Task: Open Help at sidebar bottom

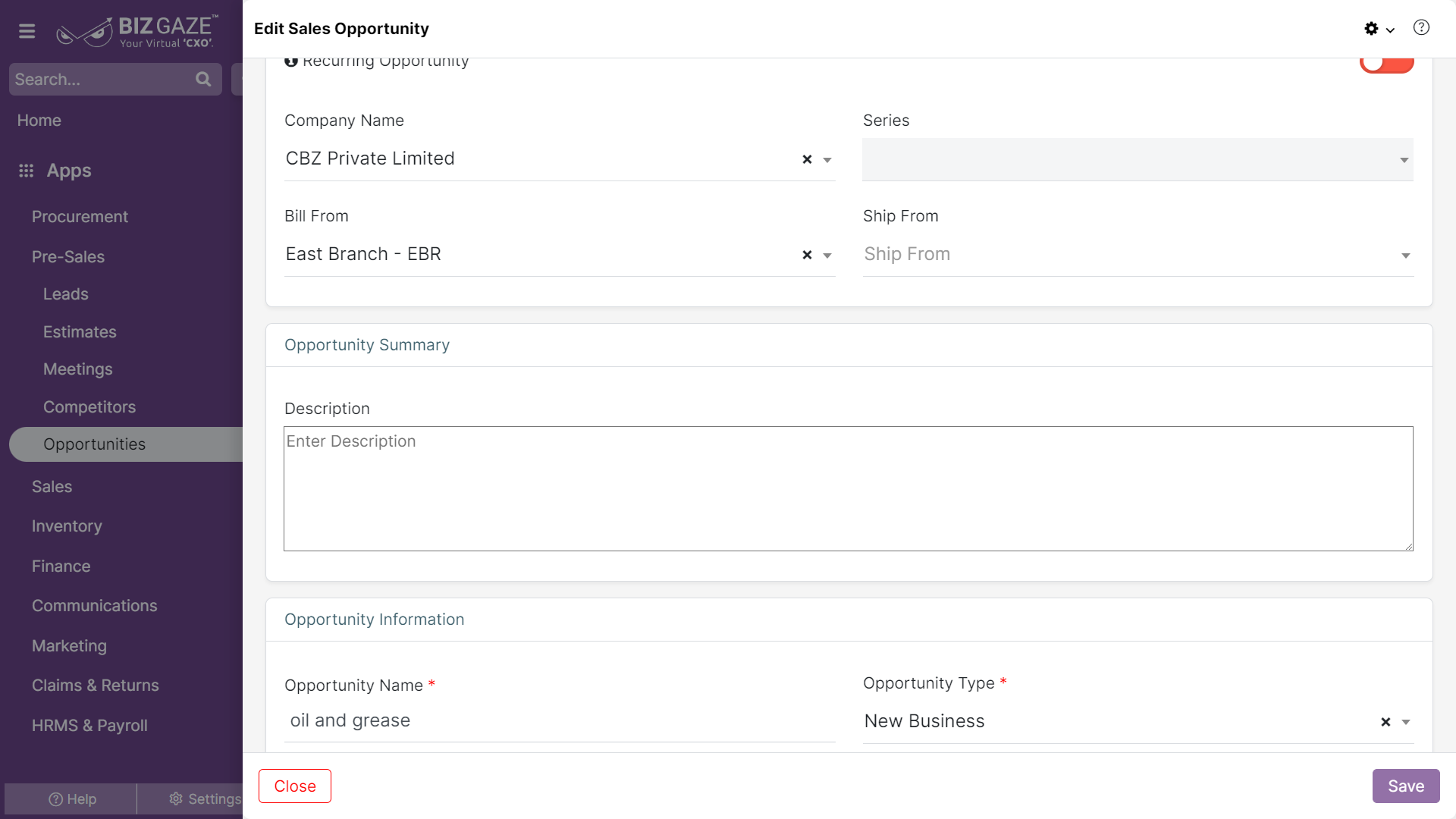Action: 72,799
